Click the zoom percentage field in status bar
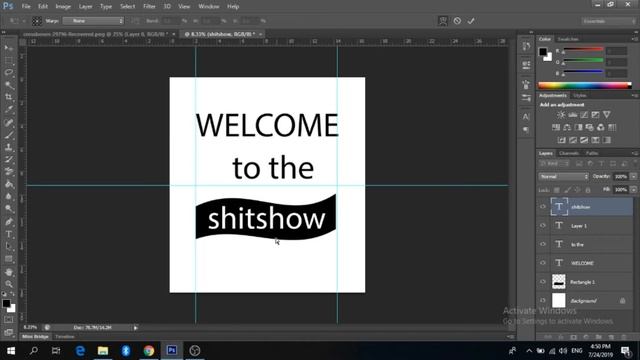This screenshot has height=360, width=640. click(30, 327)
